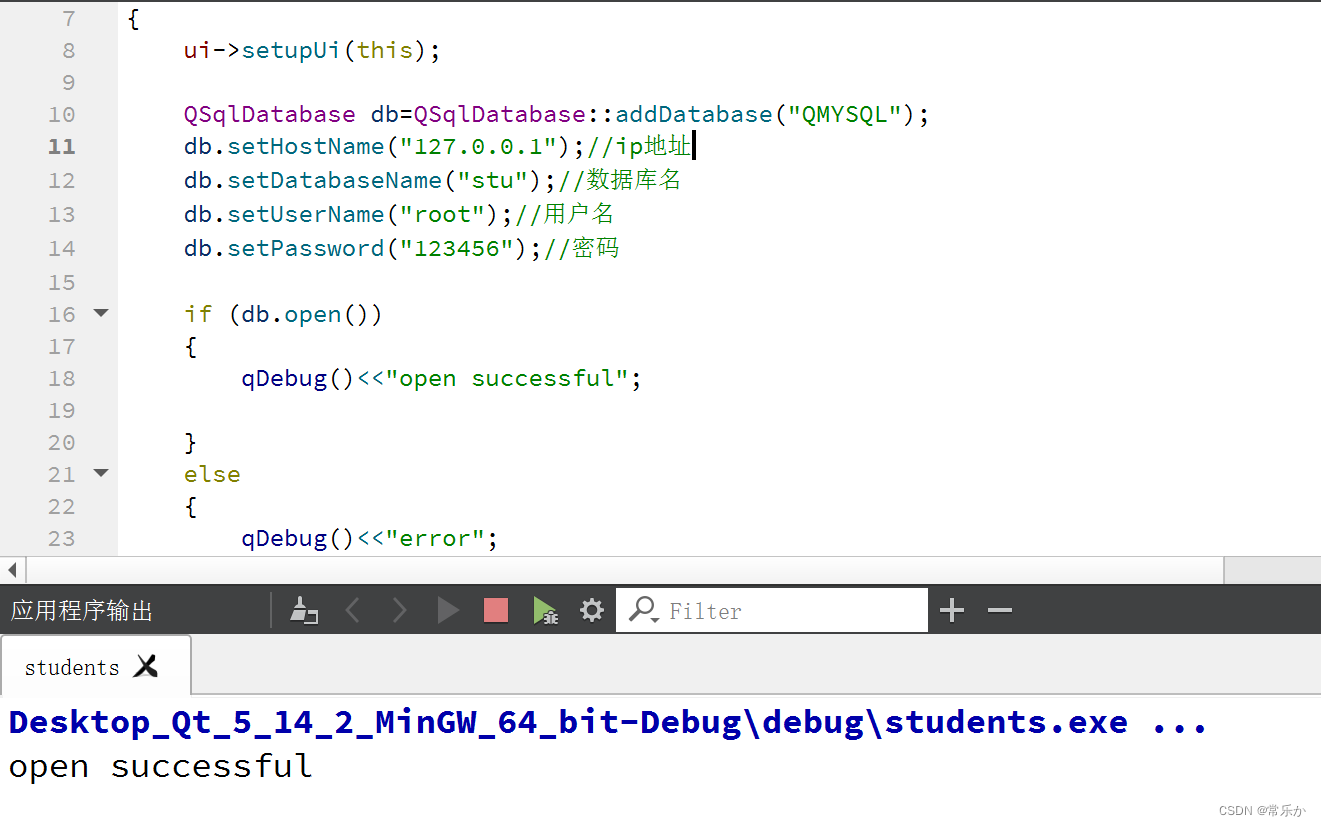1321x826 pixels.
Task: Click the horizontal scrollbar left arrow
Action: click(12, 570)
